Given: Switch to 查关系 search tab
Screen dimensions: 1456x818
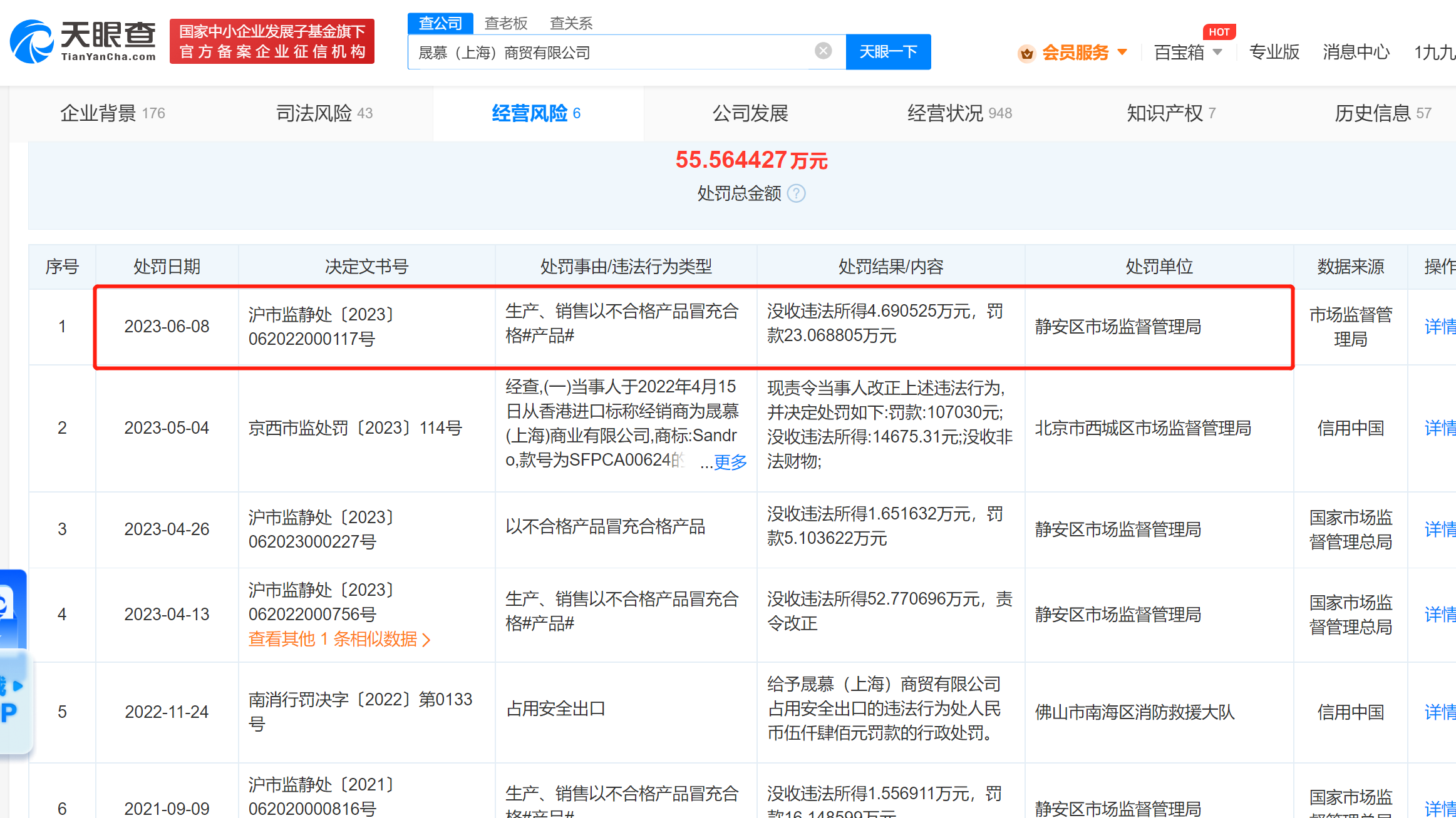Looking at the screenshot, I should [x=571, y=23].
